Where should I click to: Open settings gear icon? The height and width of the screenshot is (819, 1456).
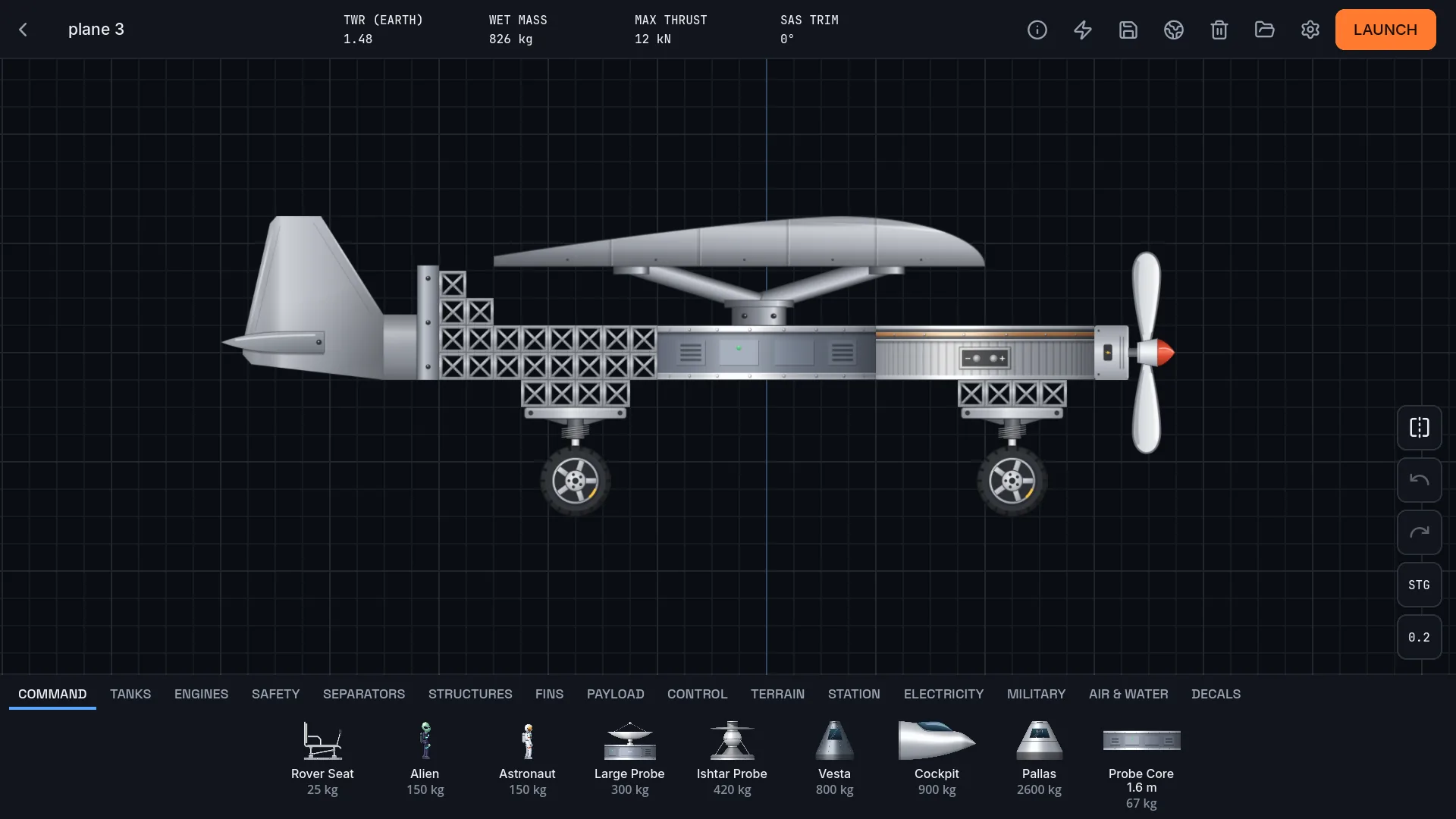pos(1310,30)
